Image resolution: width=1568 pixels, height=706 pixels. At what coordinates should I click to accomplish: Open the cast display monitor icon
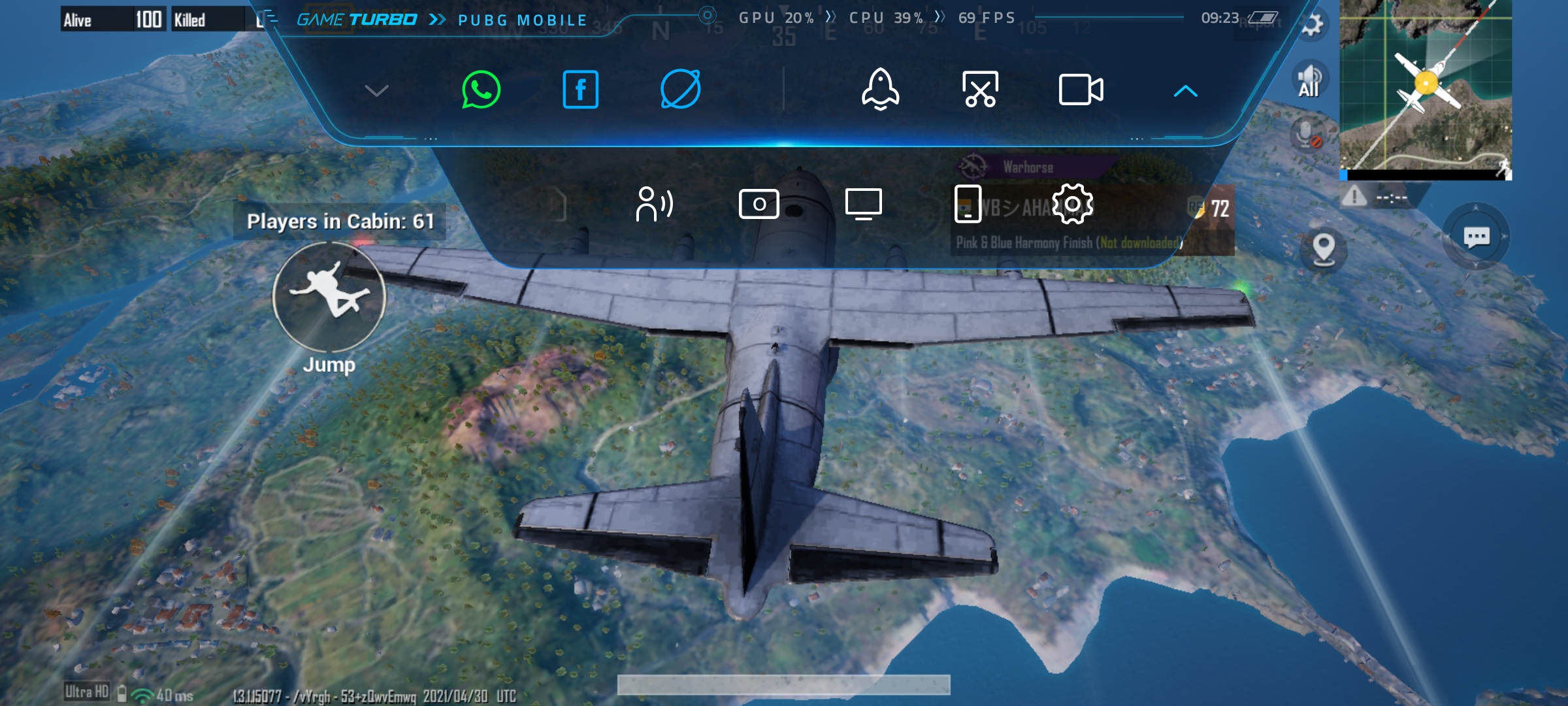[x=863, y=204]
